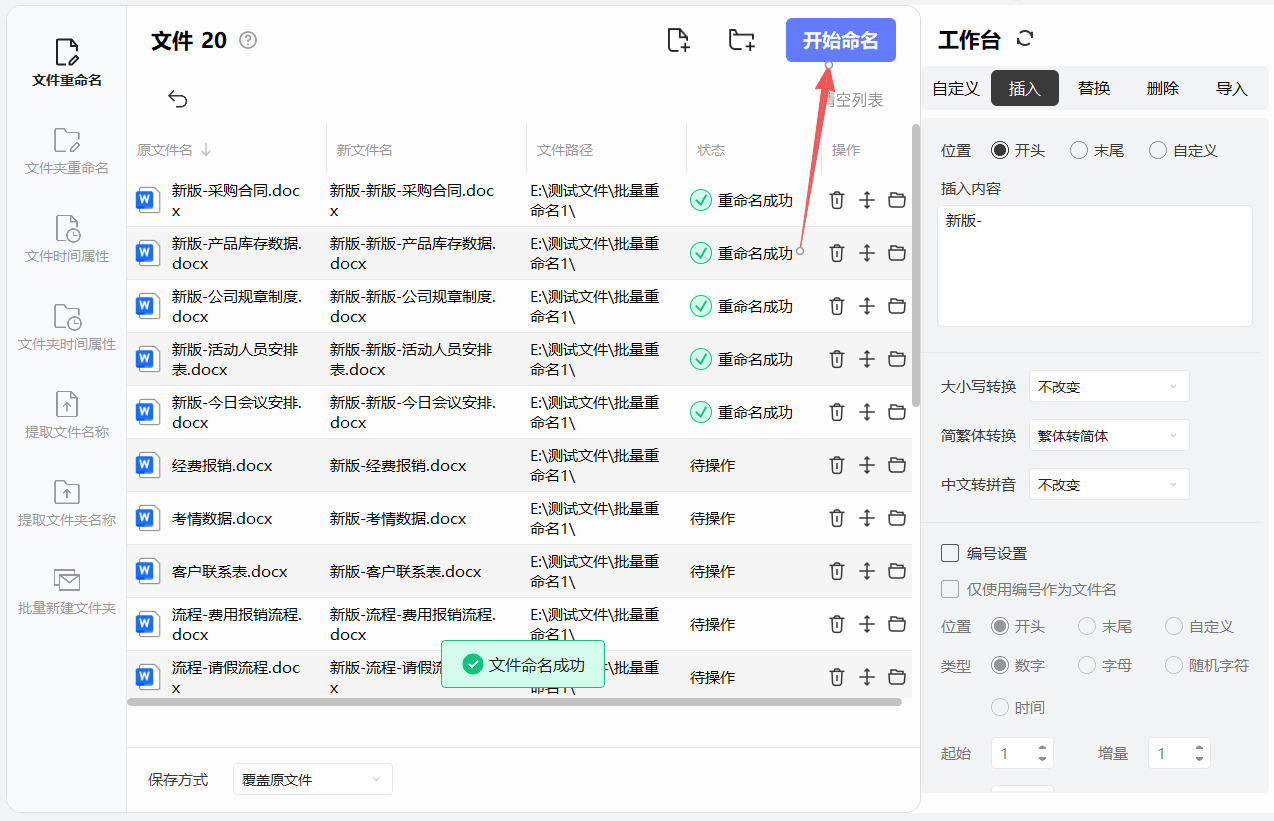Click the add file icon

tap(678, 40)
